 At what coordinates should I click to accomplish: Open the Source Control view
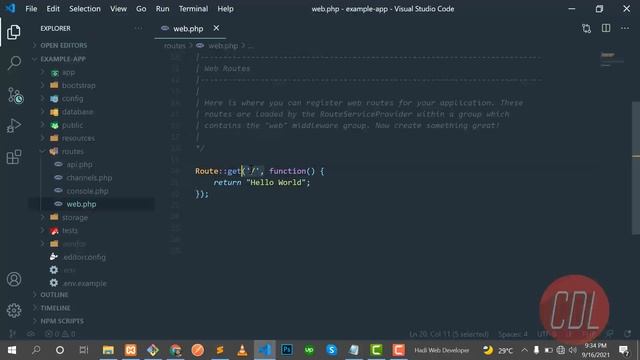15,96
